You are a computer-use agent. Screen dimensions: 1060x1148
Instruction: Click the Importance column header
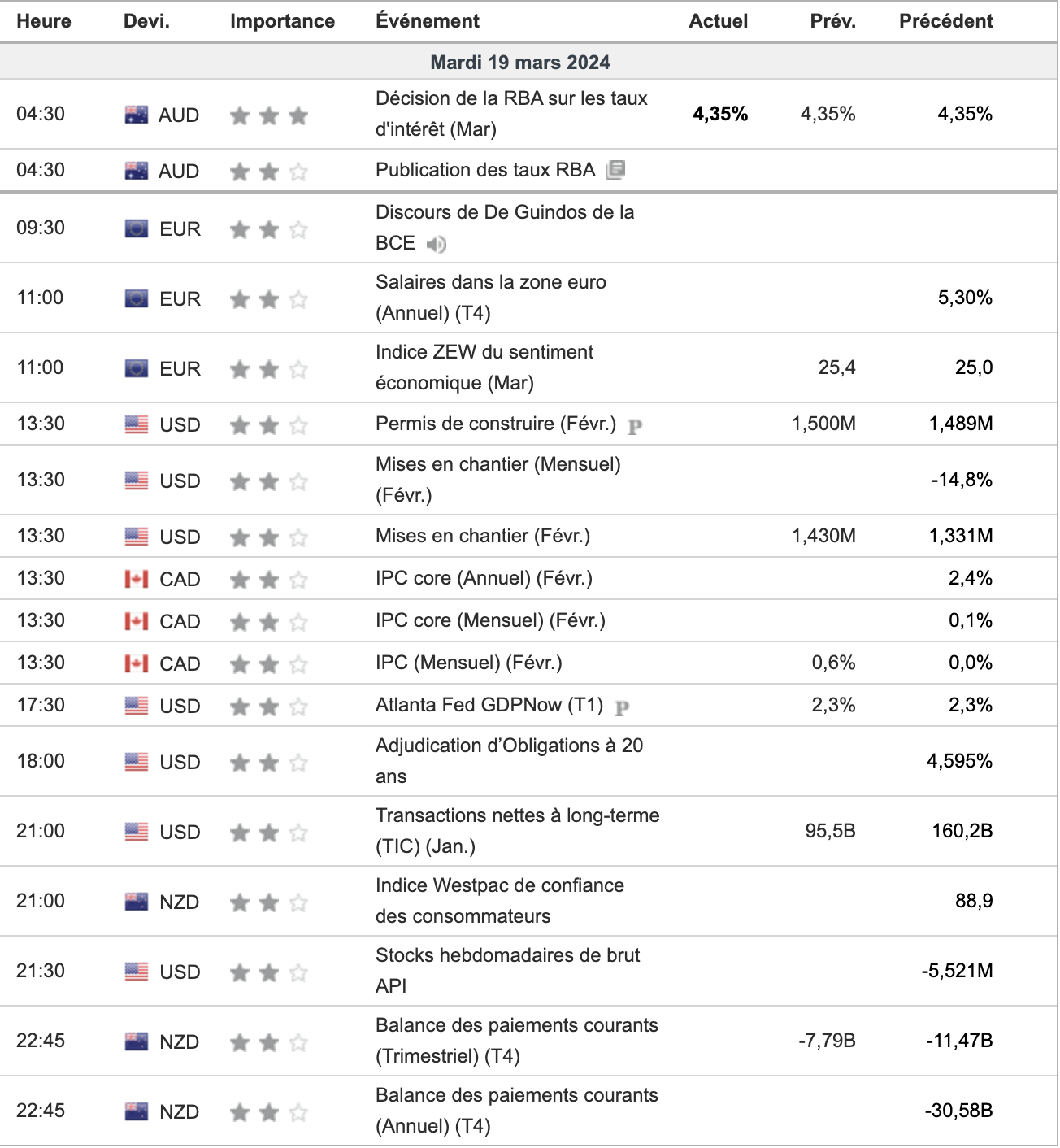click(282, 21)
